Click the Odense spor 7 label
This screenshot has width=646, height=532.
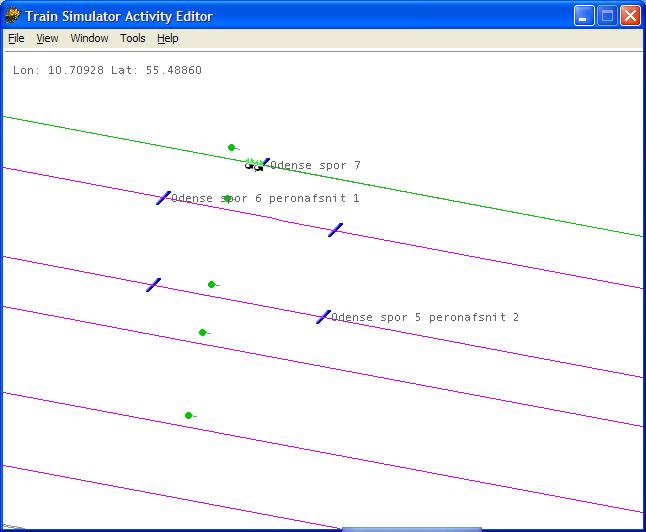point(316,165)
